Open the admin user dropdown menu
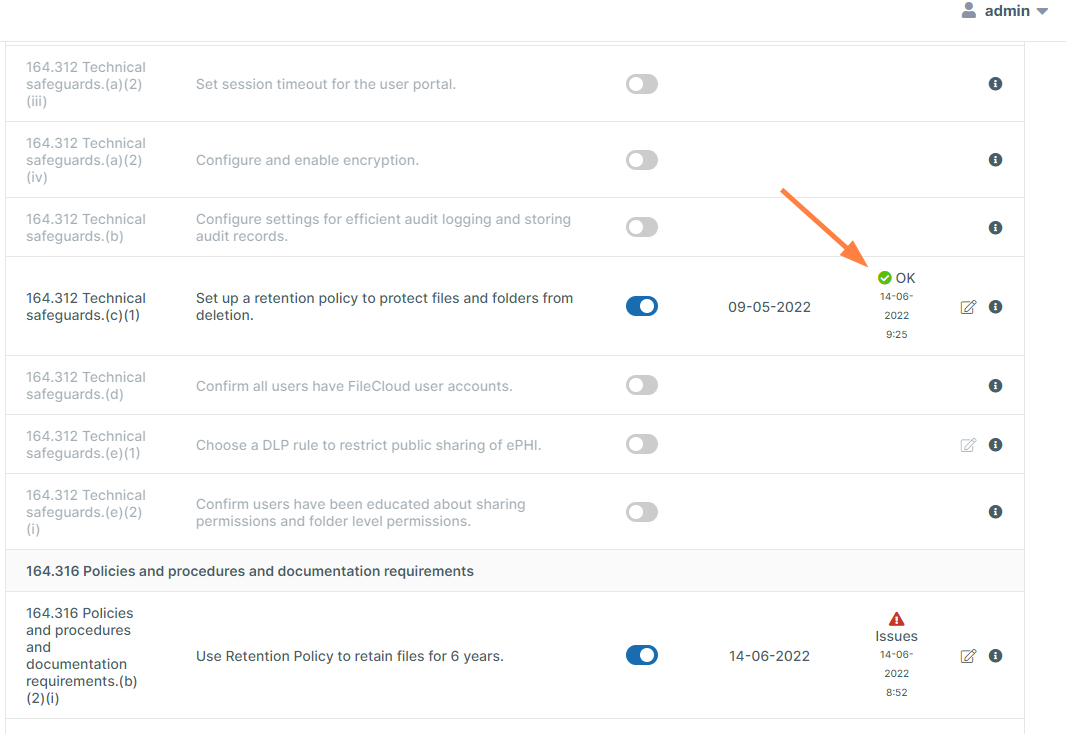Image resolution: width=1066 pixels, height=734 pixels. click(x=1004, y=11)
